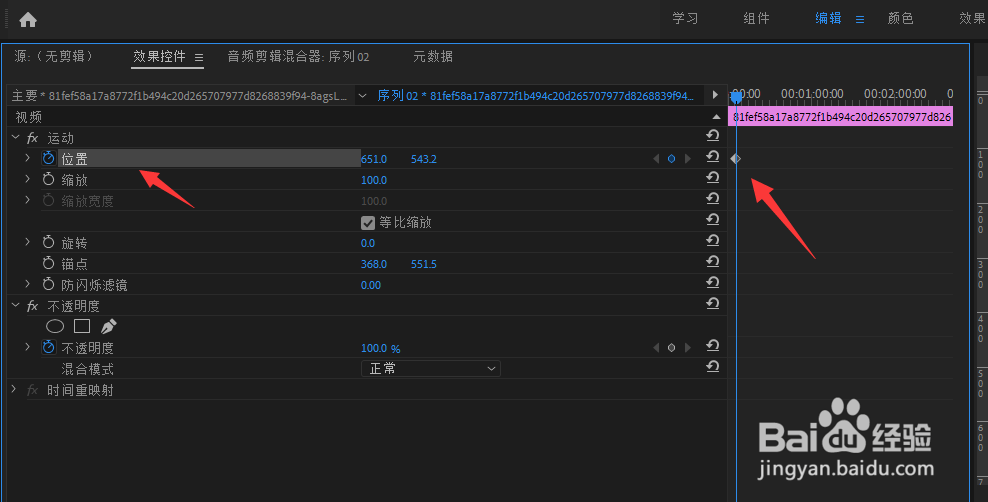Switch to the 音频剪辑混合器 tab
Viewport: 988px width, 502px height.
click(298, 57)
